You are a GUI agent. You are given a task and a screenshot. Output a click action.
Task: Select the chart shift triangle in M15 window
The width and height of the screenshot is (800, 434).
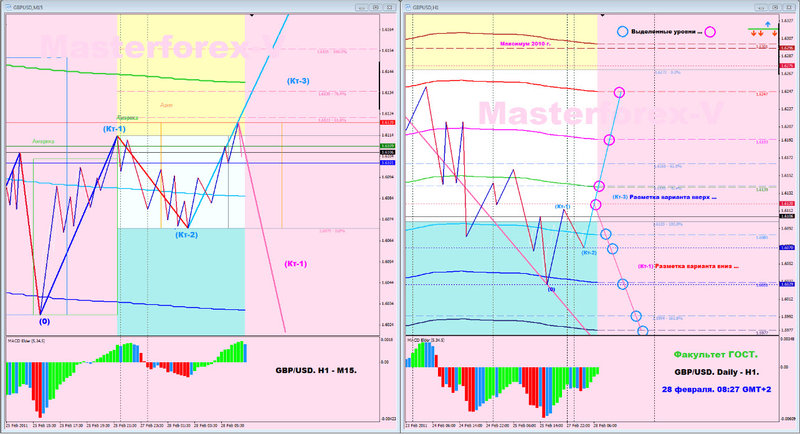click(252, 16)
